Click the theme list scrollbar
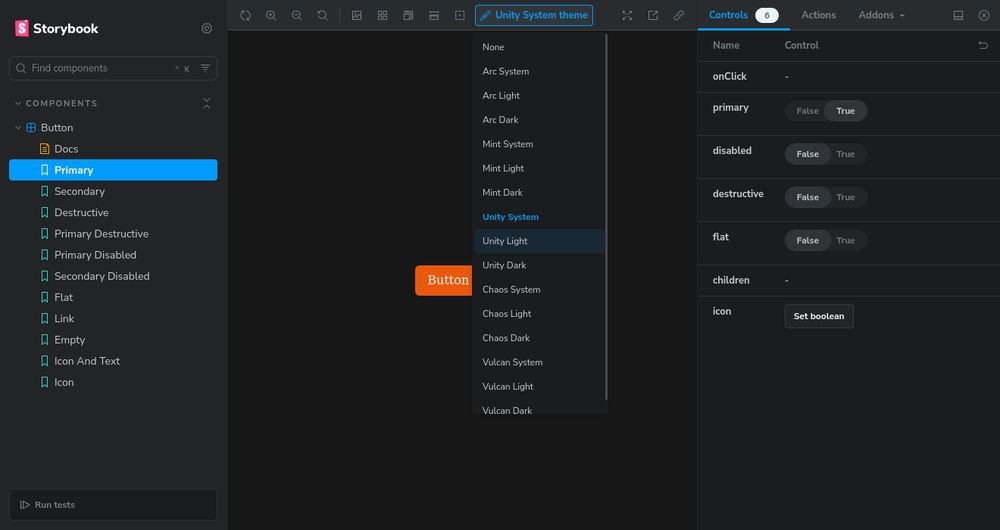The width and height of the screenshot is (1000, 530). coord(606,217)
